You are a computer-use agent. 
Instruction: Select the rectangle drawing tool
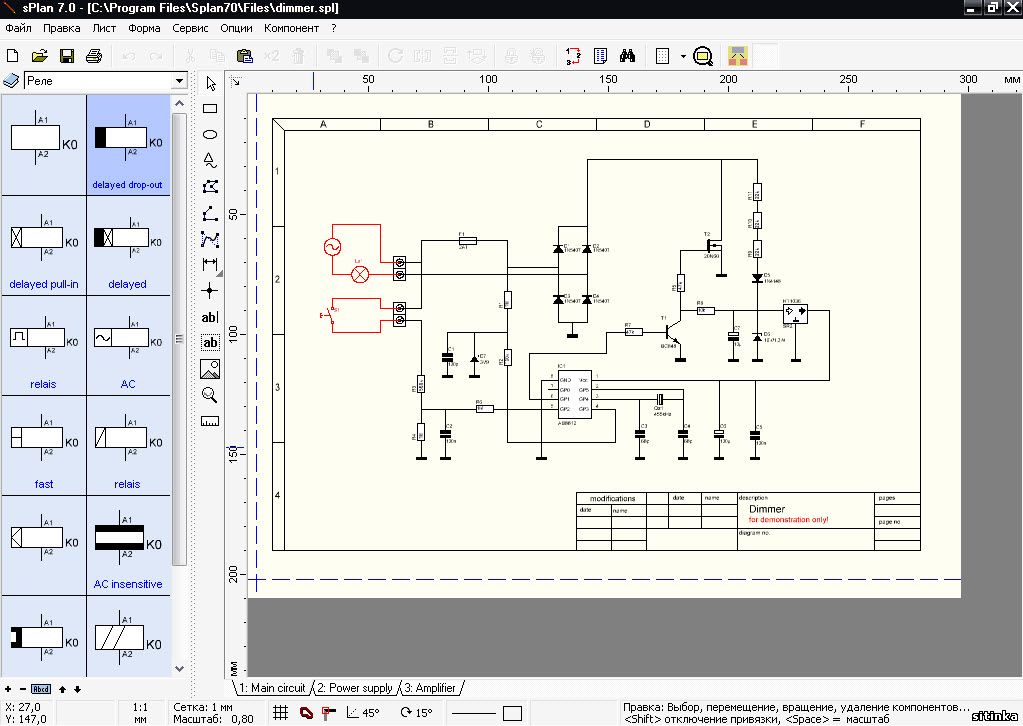pyautogui.click(x=210, y=108)
